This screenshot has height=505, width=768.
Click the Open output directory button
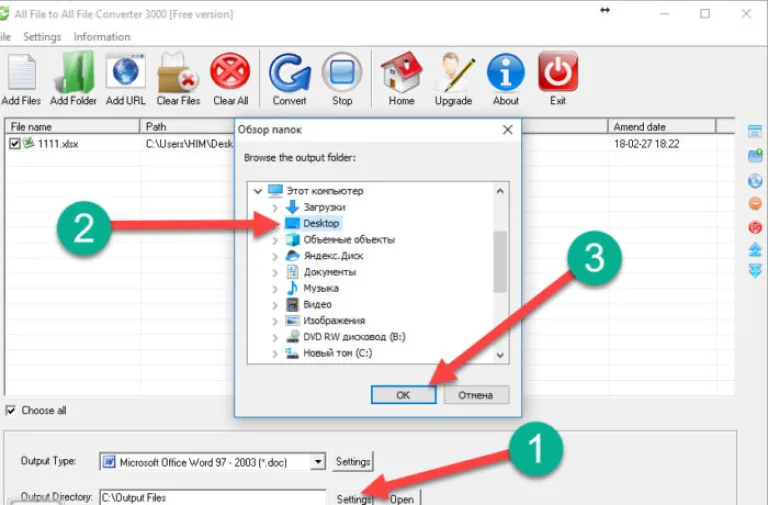click(x=402, y=498)
